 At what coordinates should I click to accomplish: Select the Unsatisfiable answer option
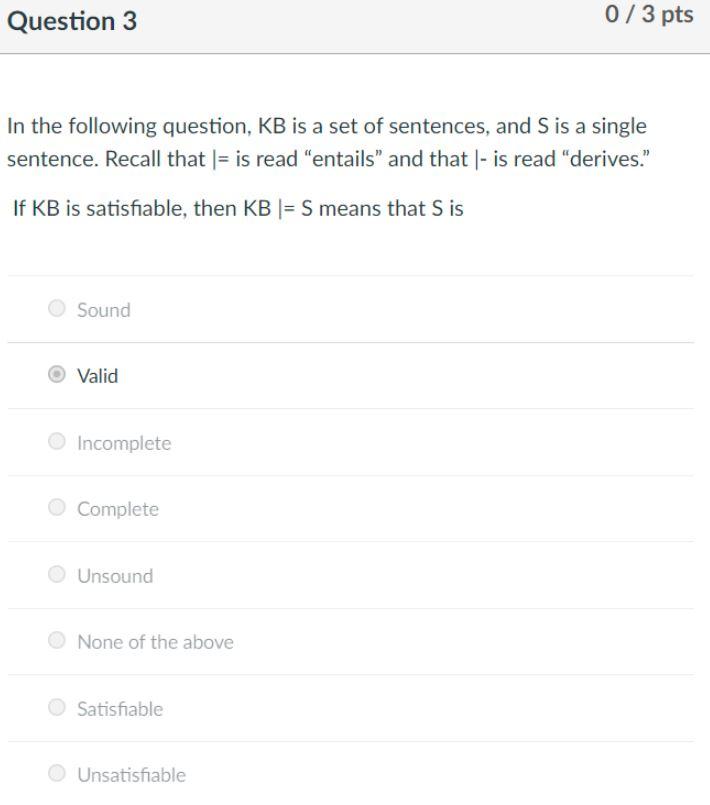pos(57,774)
